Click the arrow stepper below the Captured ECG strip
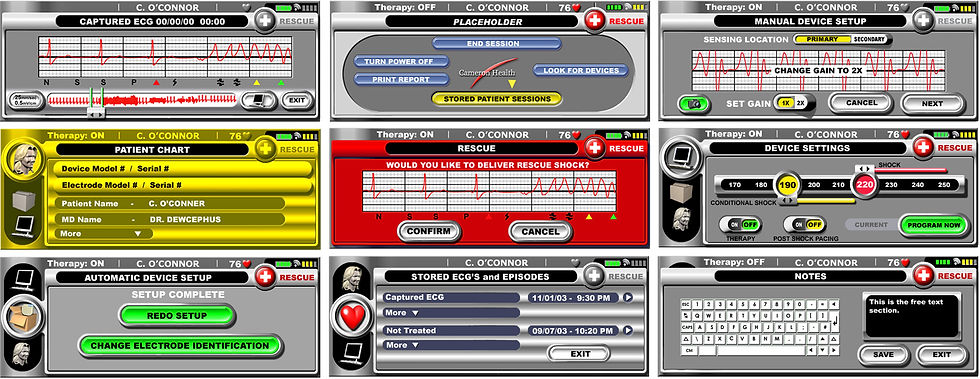Screen dimensions: 980x379 [x=96, y=115]
